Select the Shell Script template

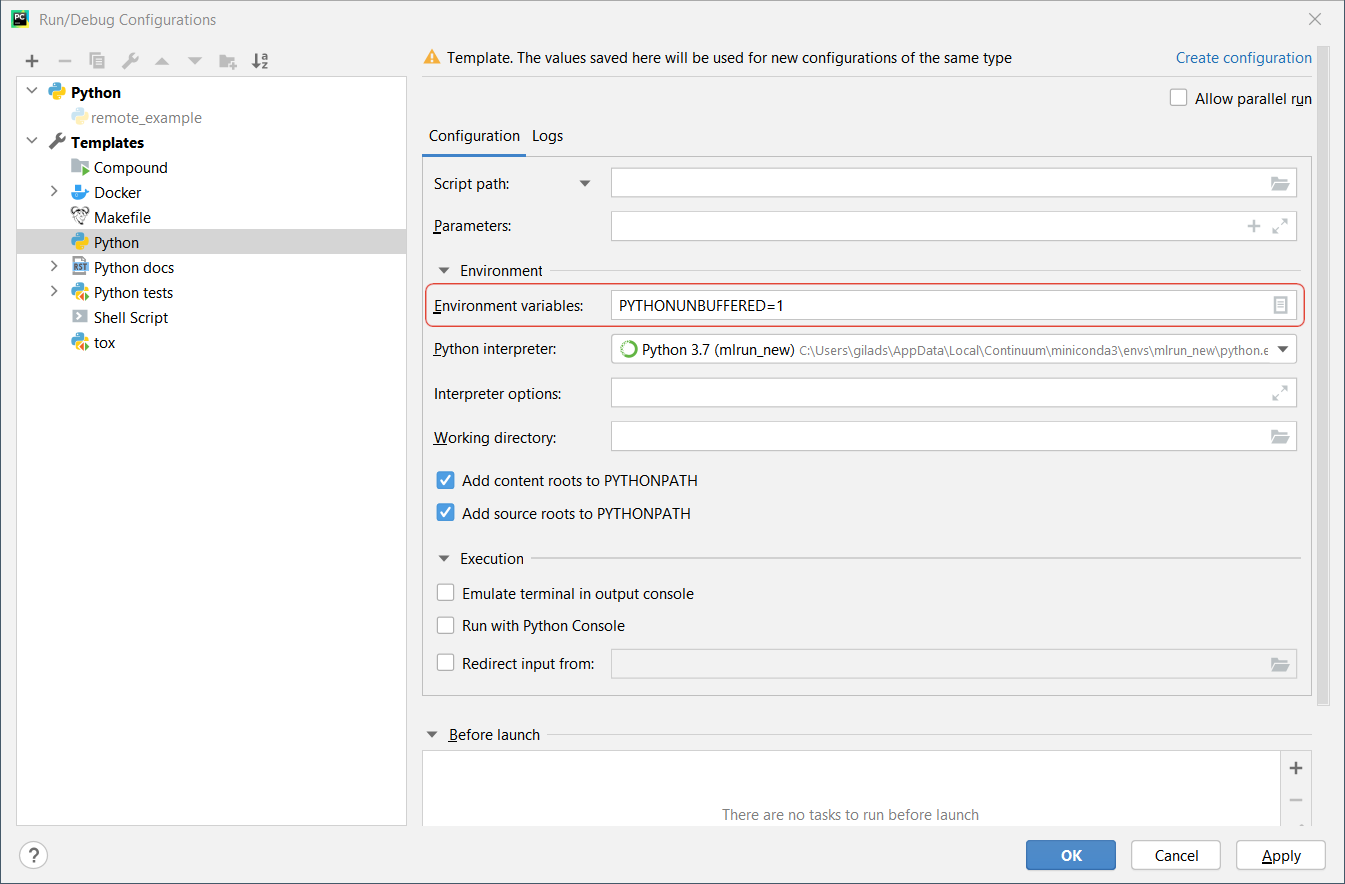tap(130, 317)
